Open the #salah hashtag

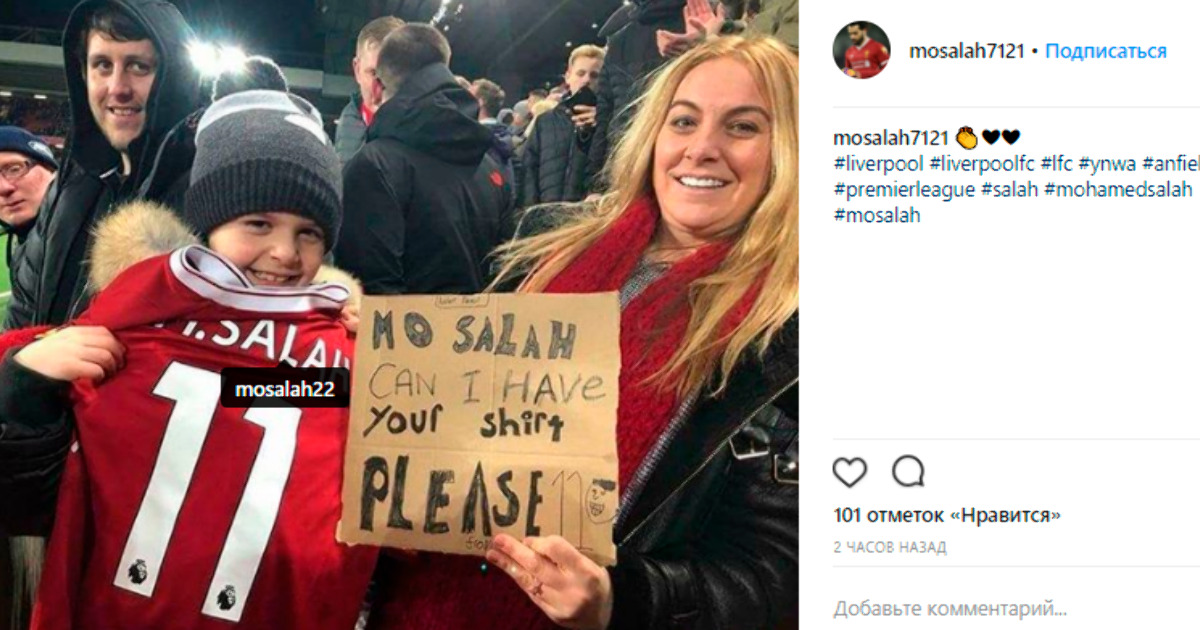(x=1009, y=190)
